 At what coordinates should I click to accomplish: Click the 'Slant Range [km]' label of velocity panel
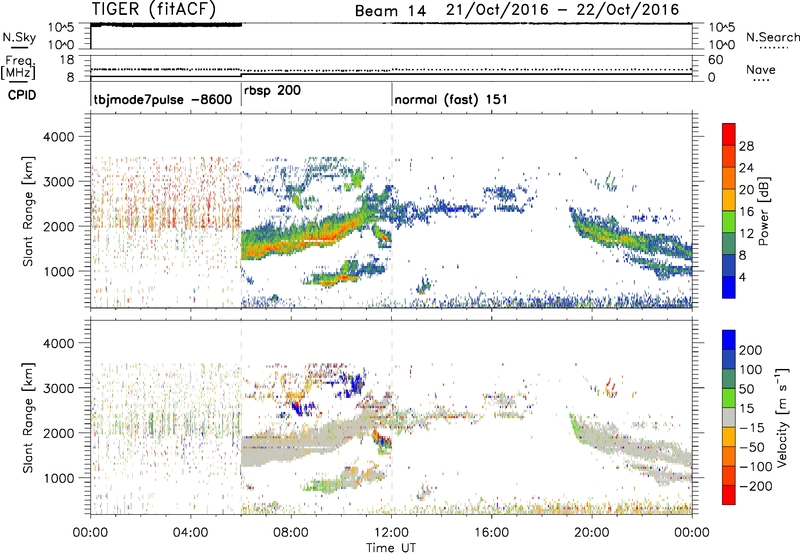28,418
